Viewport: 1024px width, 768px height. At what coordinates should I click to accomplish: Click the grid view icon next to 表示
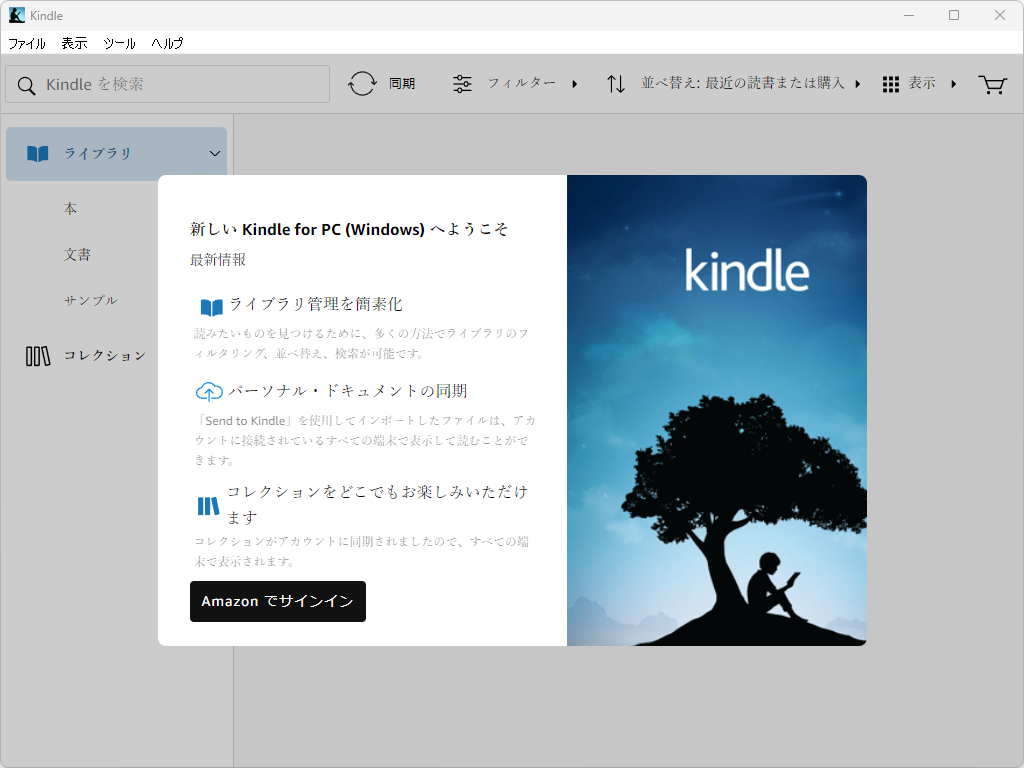pos(889,84)
